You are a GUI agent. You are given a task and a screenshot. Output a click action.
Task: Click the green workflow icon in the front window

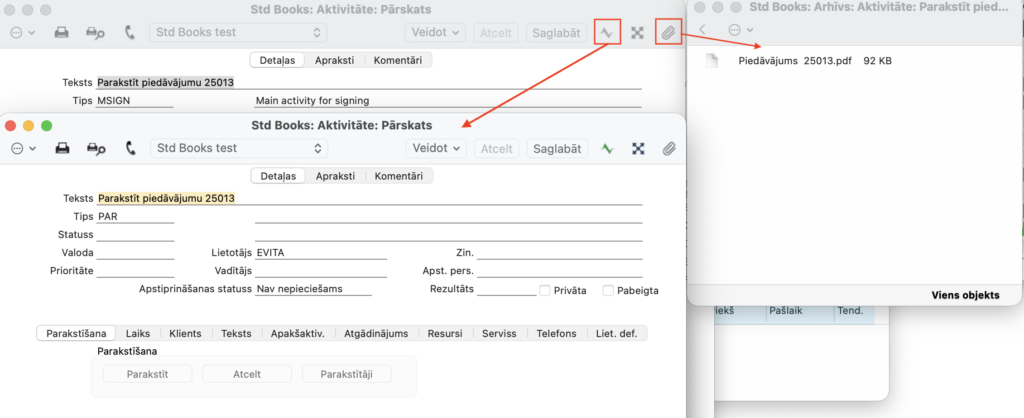(606, 148)
